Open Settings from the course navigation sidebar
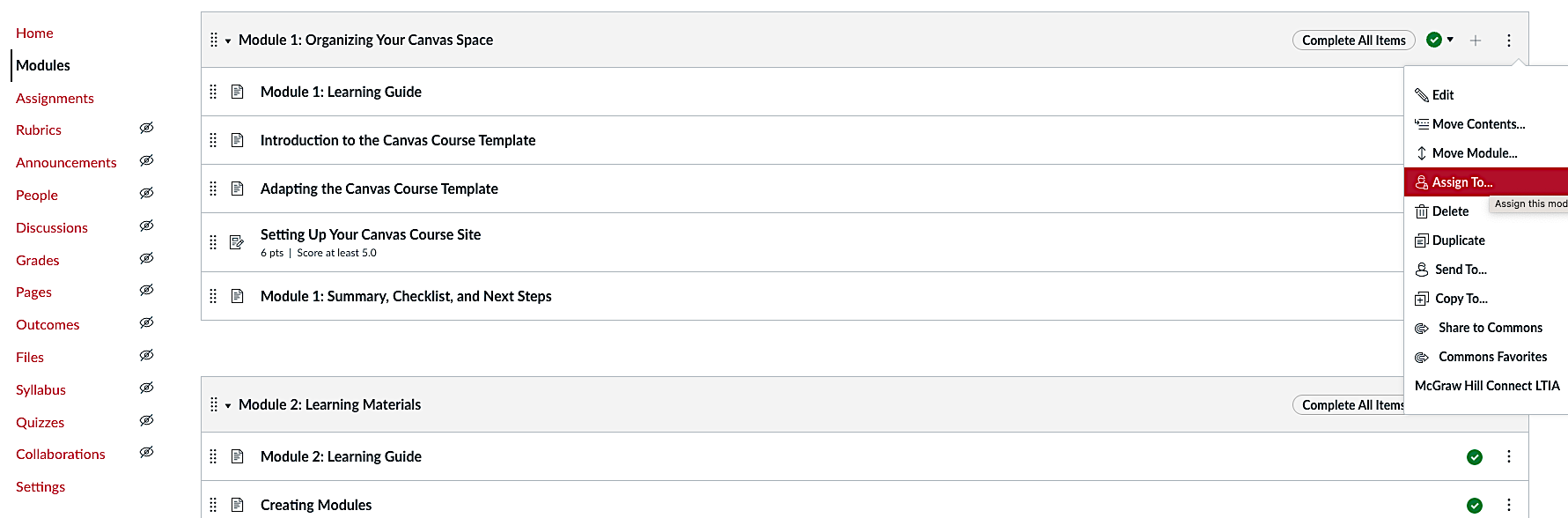 [x=40, y=485]
